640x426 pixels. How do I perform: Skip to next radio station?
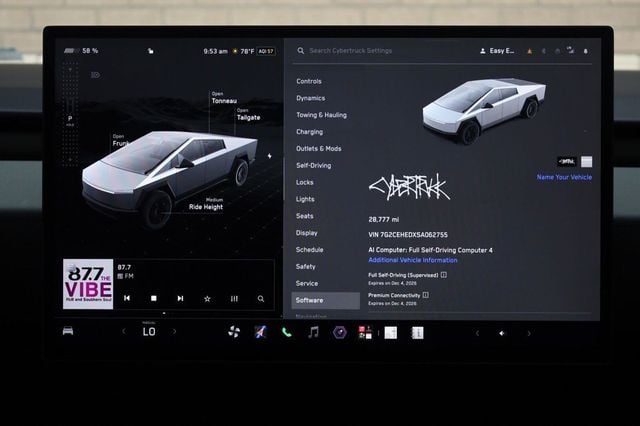(x=180, y=298)
